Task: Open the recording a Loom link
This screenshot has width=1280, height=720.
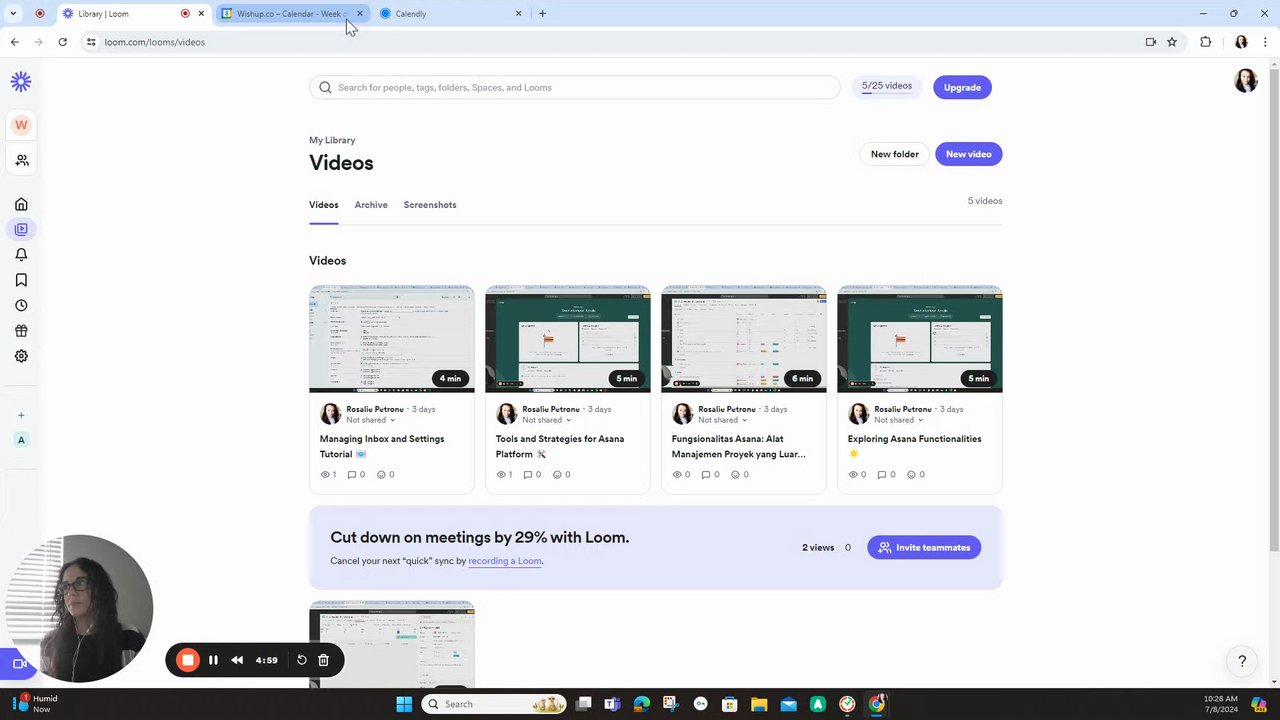Action: tap(505, 561)
